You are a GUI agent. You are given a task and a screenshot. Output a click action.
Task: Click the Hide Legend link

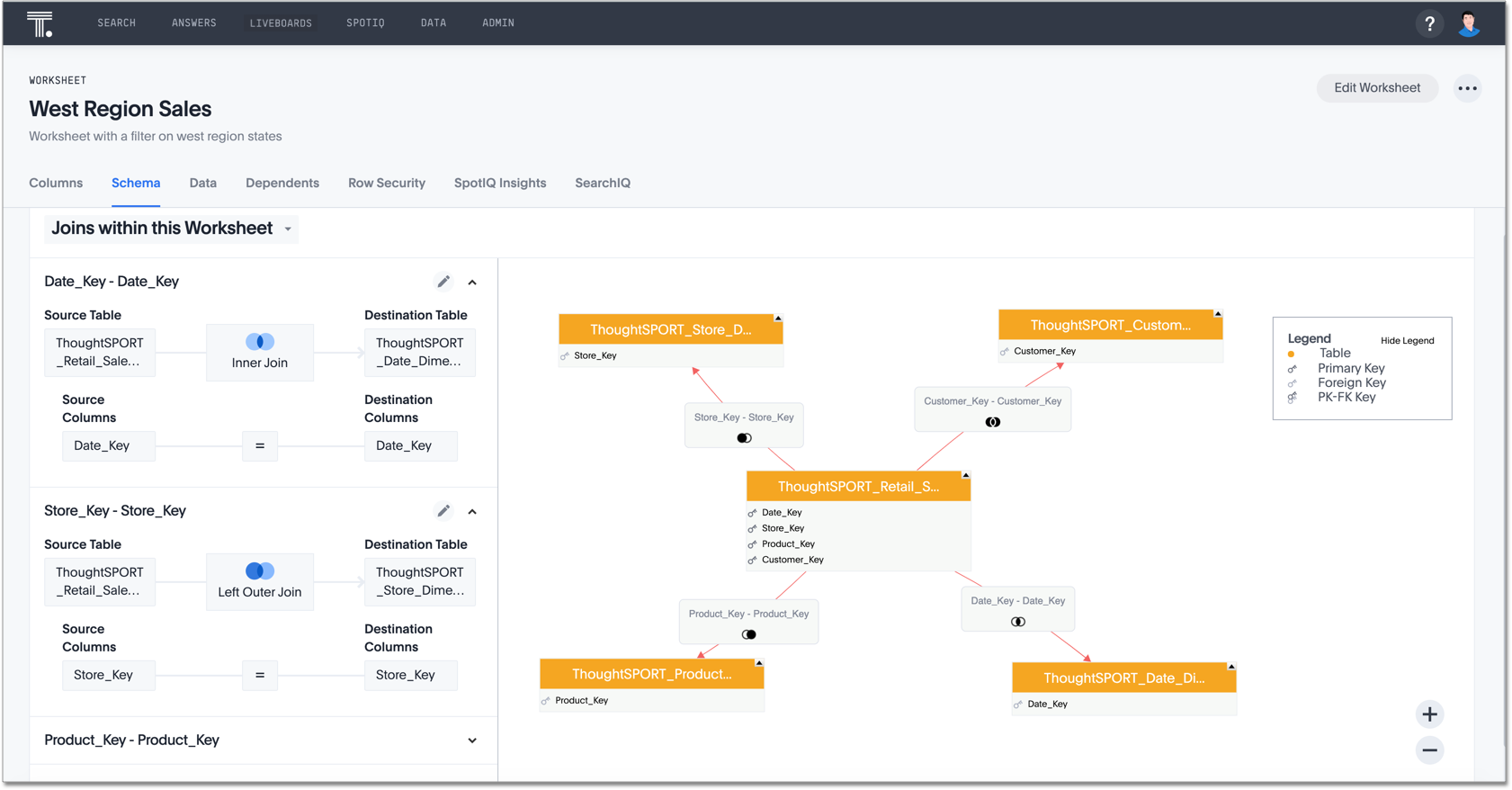tap(1407, 341)
